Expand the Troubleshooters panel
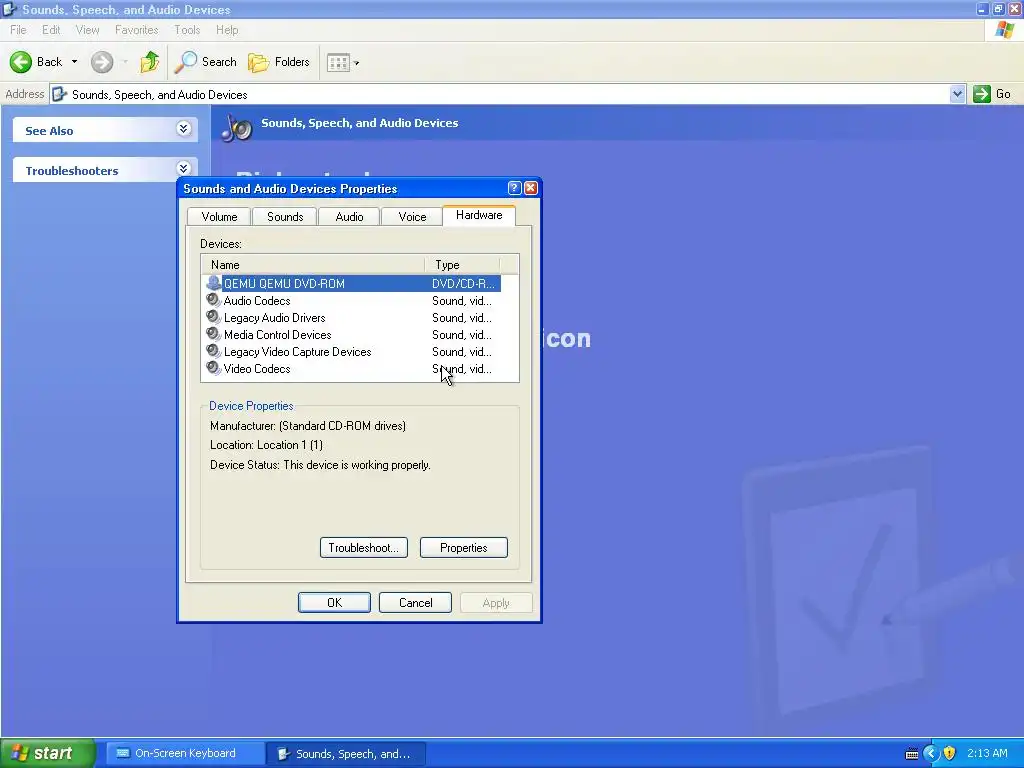 pos(184,168)
